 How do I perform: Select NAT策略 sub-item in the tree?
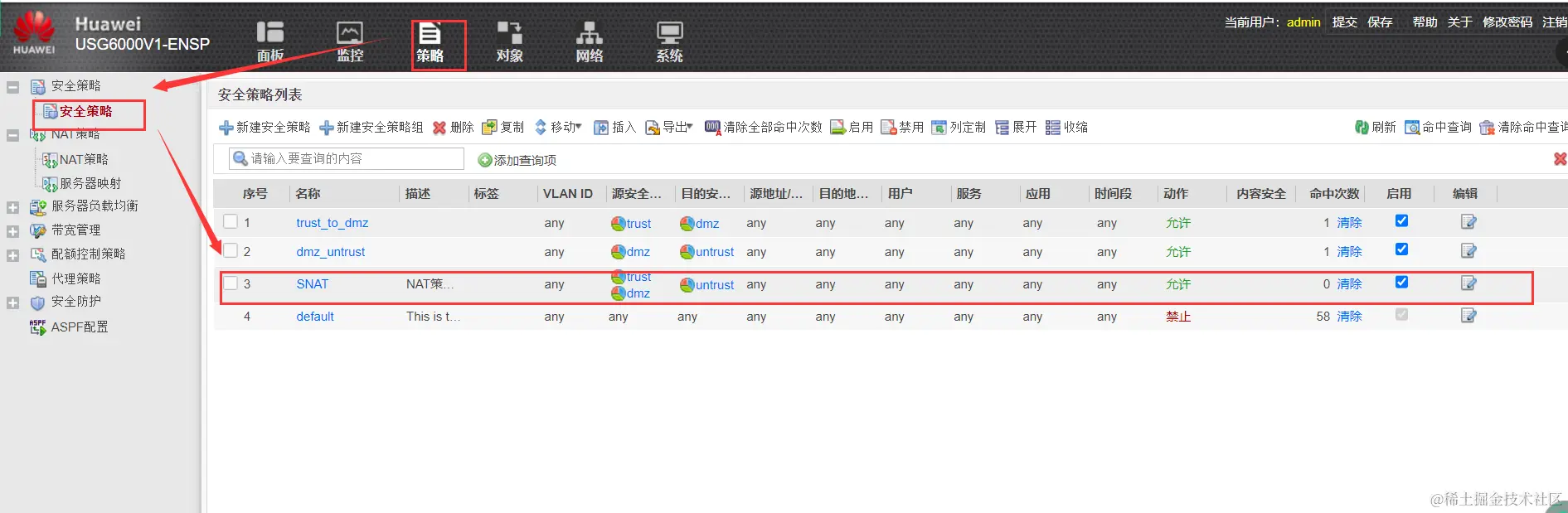84,159
